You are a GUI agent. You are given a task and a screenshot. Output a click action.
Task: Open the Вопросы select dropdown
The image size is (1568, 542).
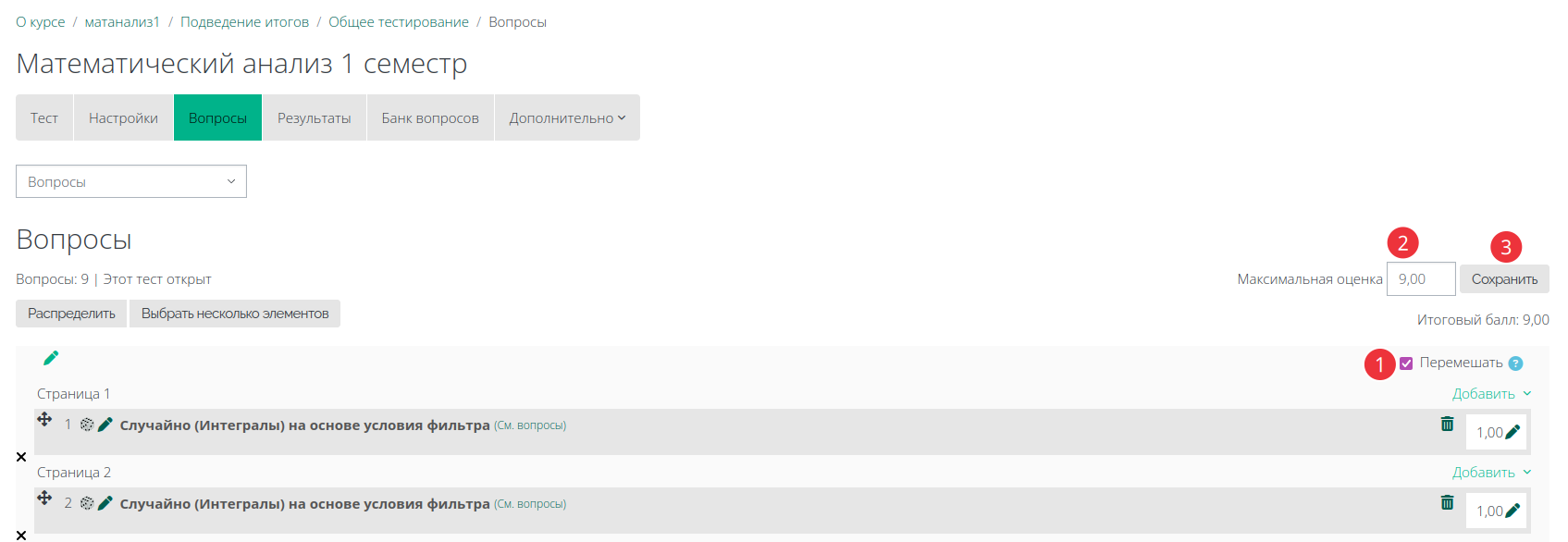131,181
